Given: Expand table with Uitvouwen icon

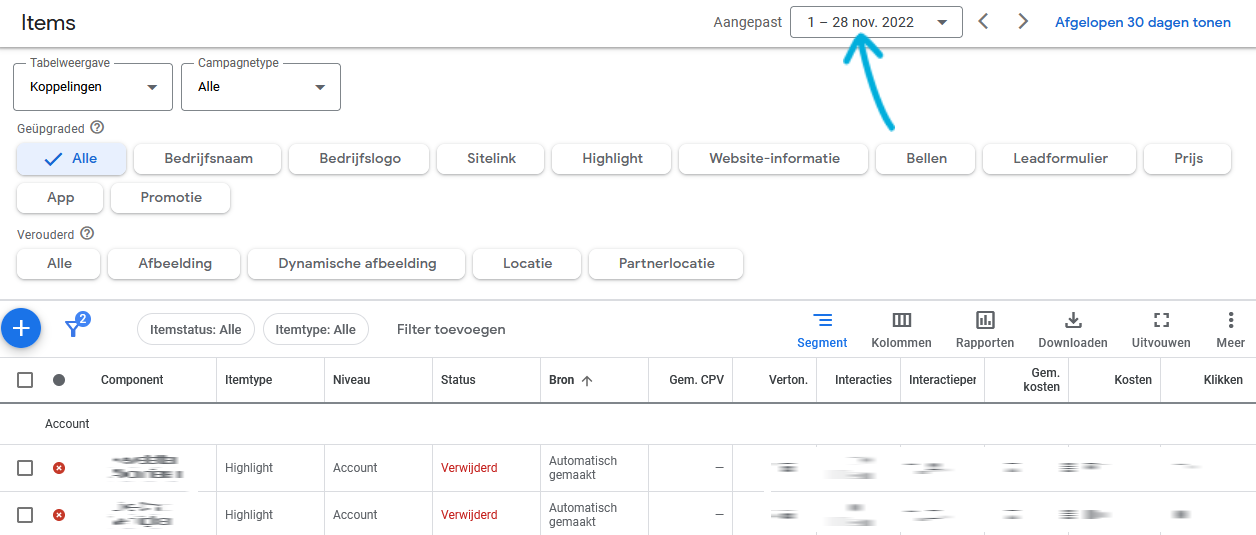Looking at the screenshot, I should pos(1161,330).
